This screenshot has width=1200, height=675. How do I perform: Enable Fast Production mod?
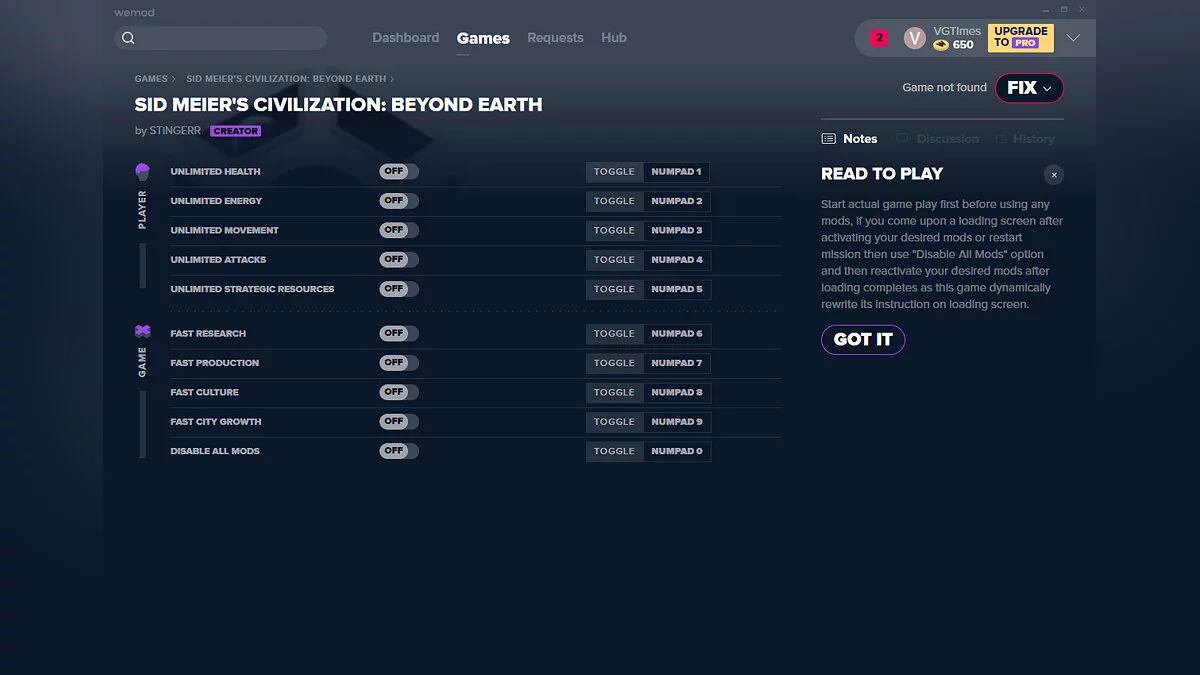click(399, 363)
